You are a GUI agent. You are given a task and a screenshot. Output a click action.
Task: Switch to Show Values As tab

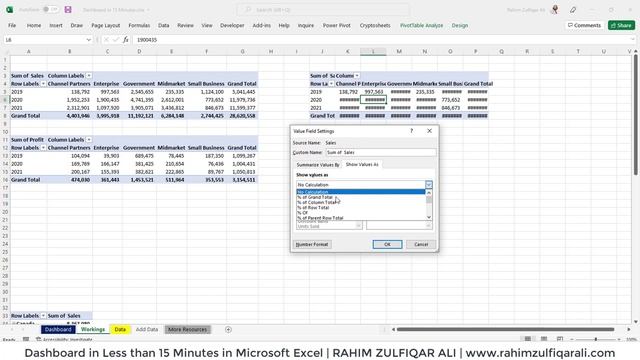(x=362, y=164)
